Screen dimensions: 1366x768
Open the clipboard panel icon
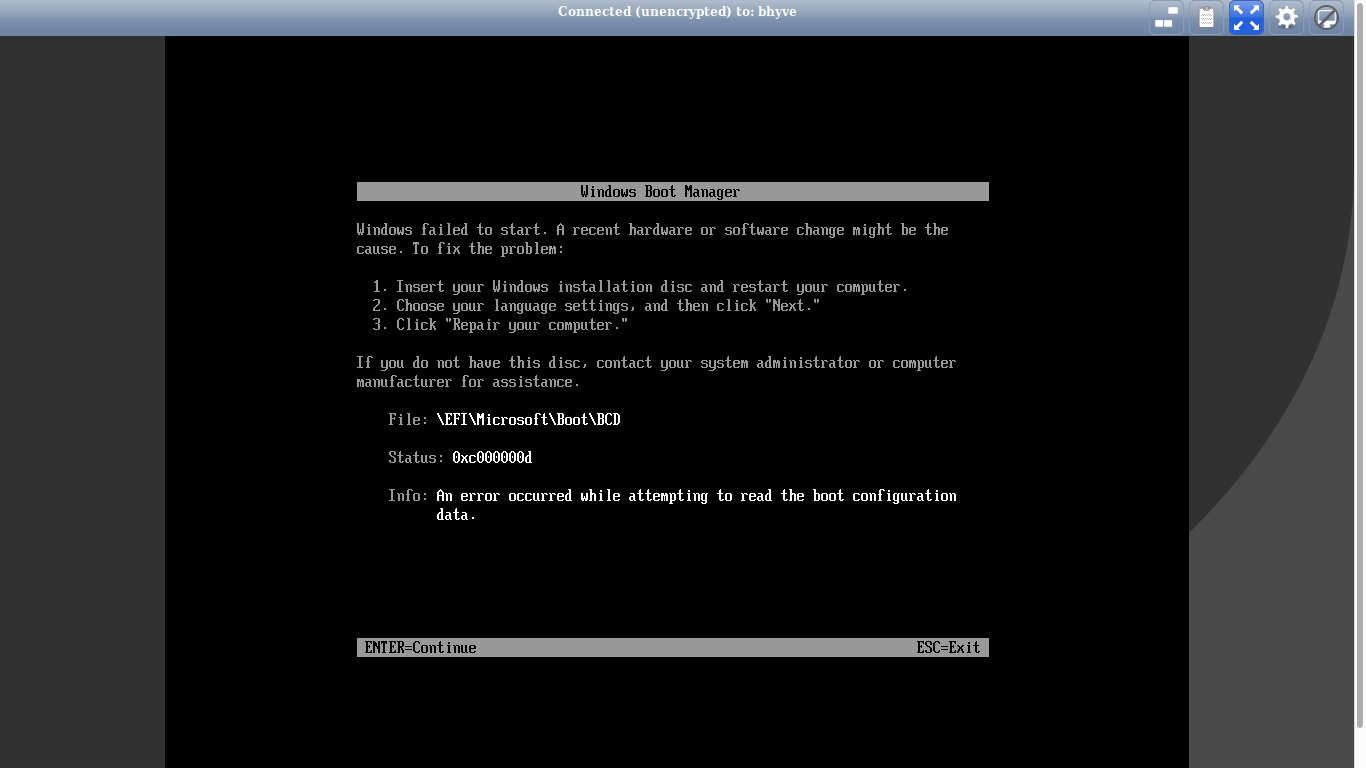click(x=1206, y=17)
